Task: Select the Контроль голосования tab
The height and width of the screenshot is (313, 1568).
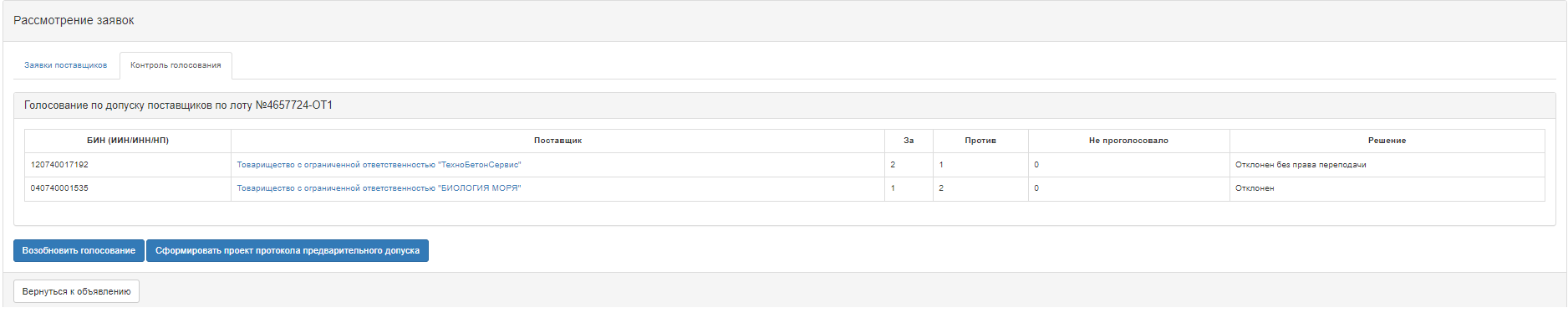Action: point(176,65)
